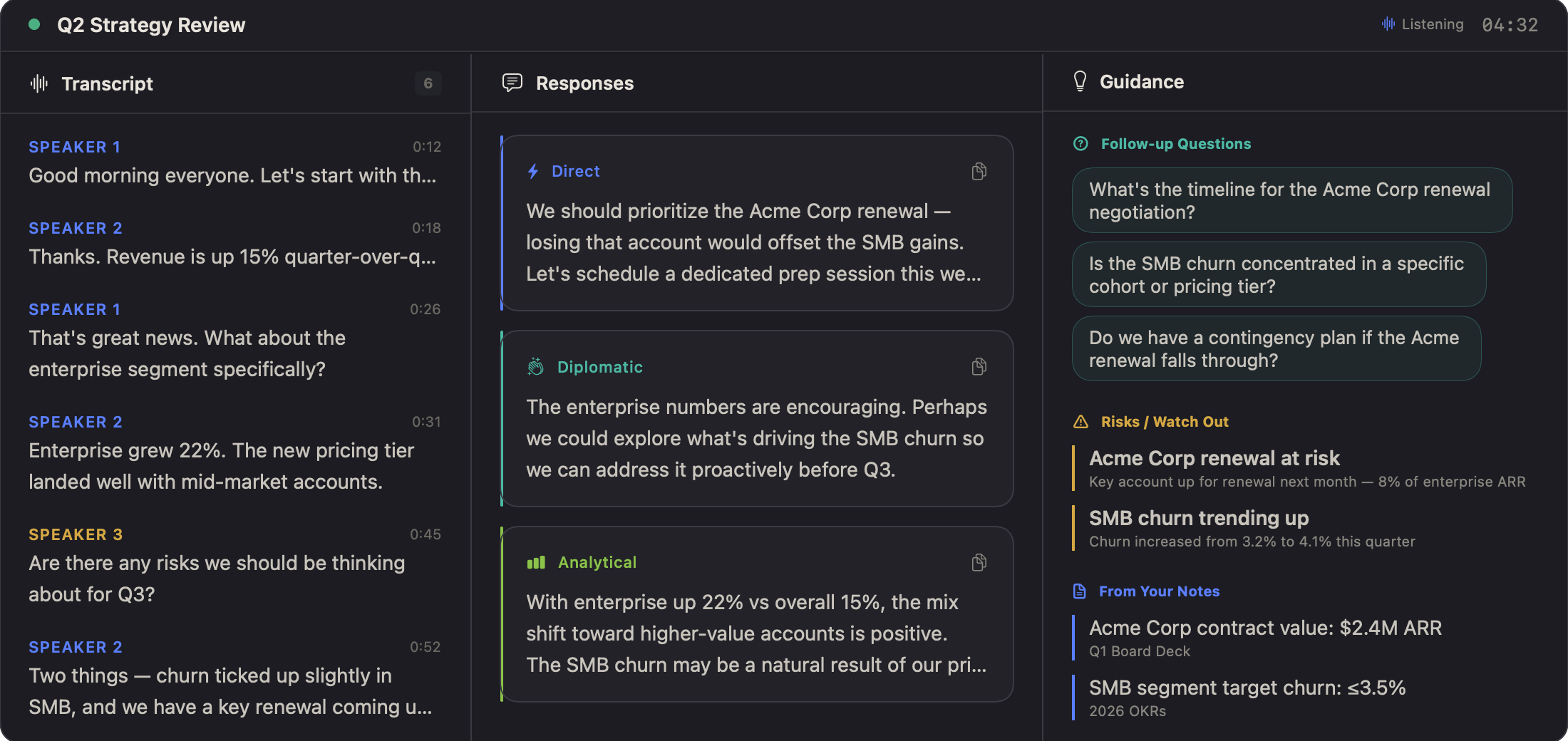Click the SPEAKER 3 label

point(76,534)
